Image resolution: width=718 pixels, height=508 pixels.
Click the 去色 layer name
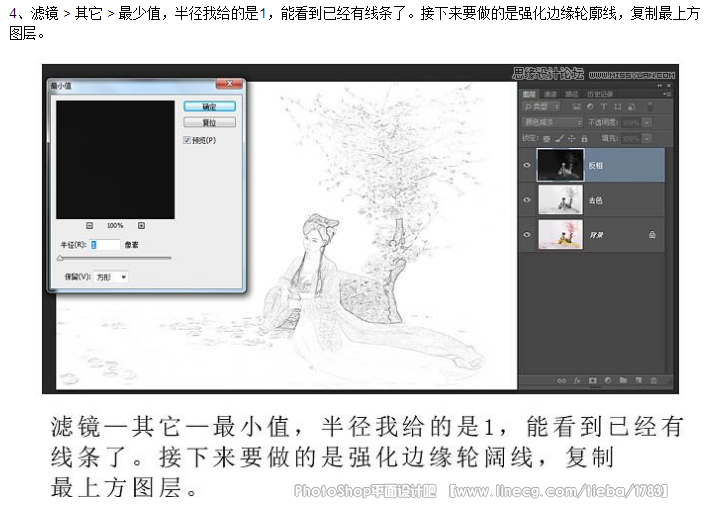tap(596, 200)
